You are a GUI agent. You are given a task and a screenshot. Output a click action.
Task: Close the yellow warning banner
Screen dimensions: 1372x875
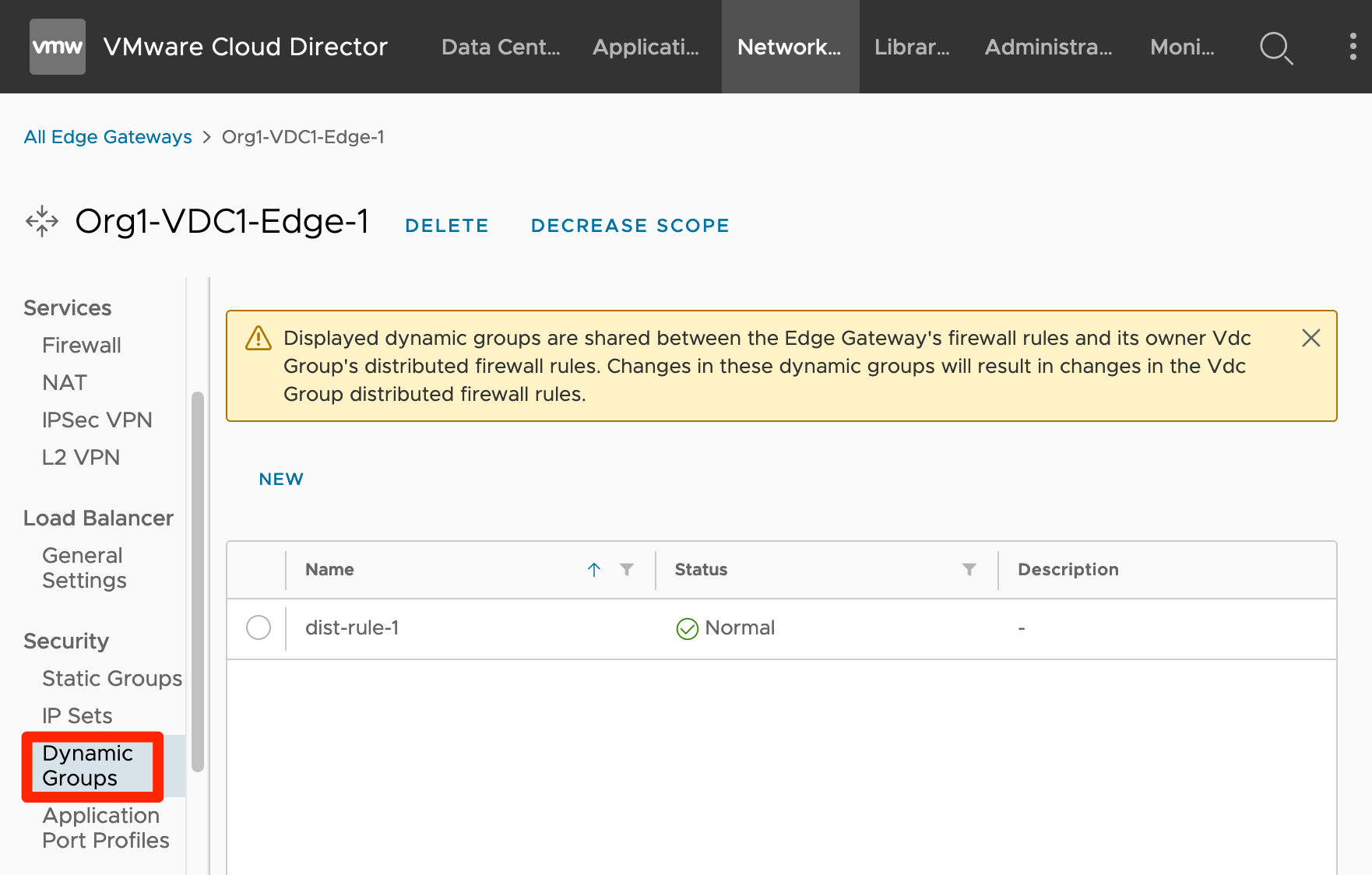1311,338
